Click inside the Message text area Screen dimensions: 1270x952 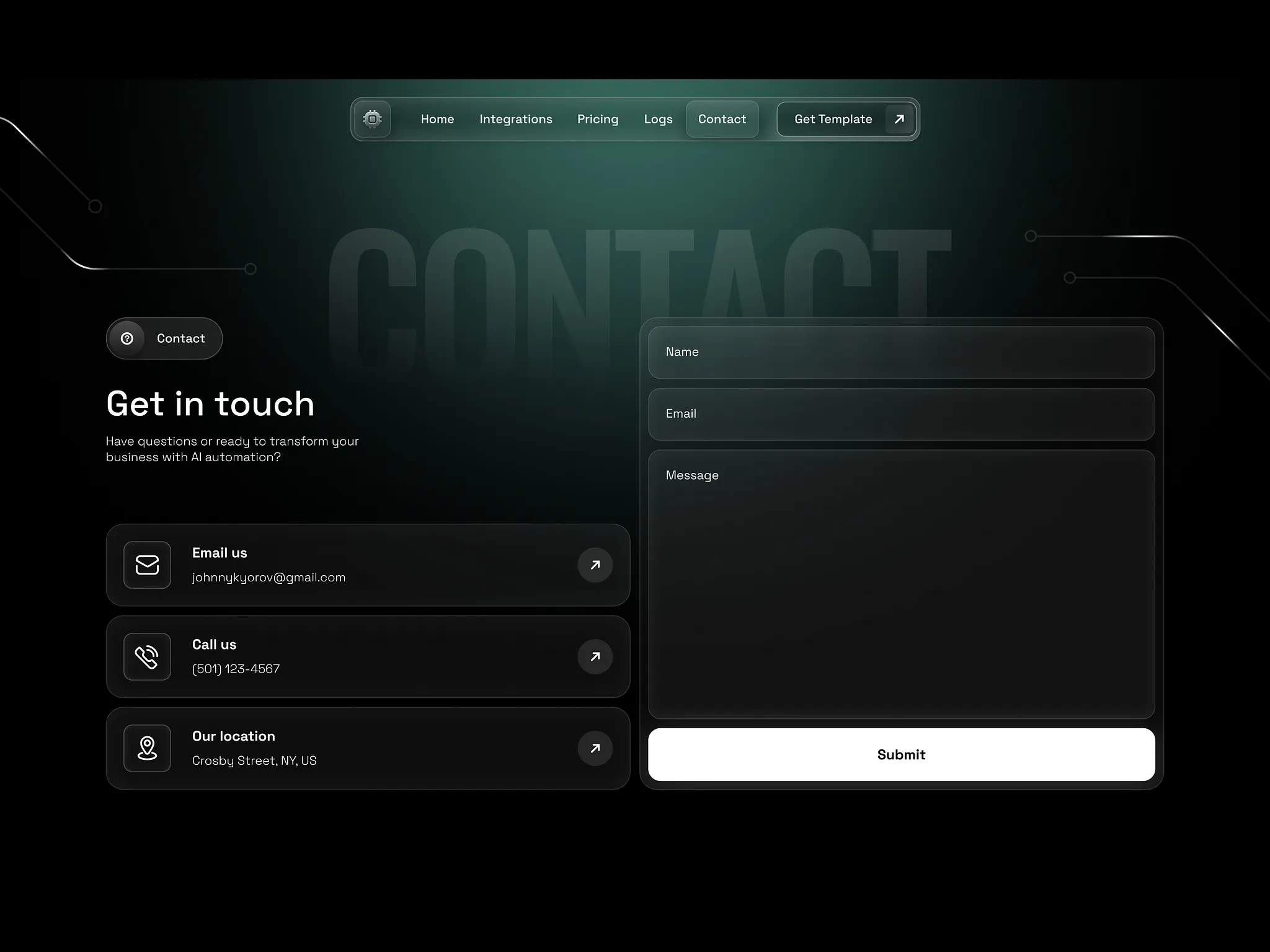pyautogui.click(x=901, y=584)
